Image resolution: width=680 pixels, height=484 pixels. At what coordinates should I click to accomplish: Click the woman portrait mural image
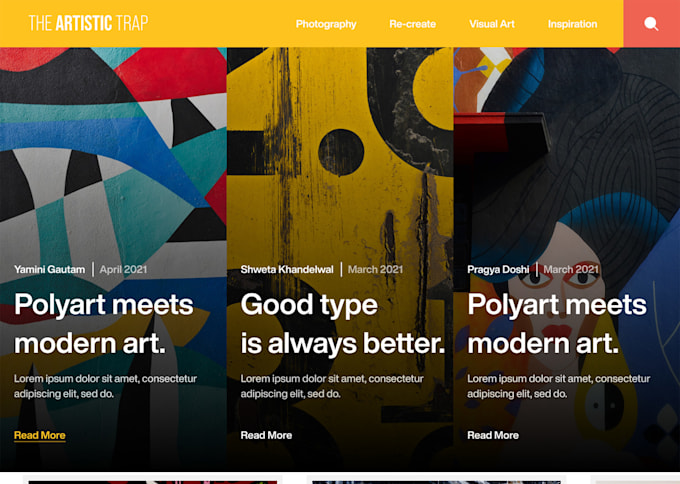(567, 152)
